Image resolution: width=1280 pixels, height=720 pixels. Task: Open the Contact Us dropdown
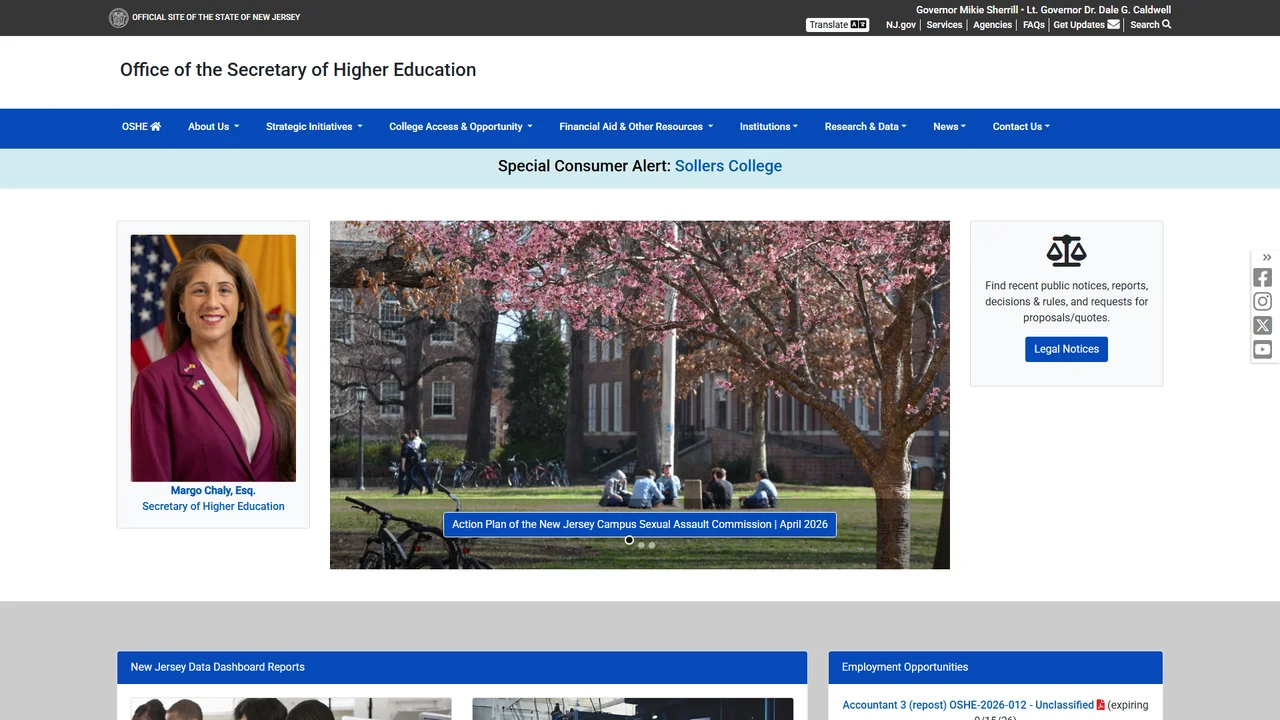(1021, 127)
